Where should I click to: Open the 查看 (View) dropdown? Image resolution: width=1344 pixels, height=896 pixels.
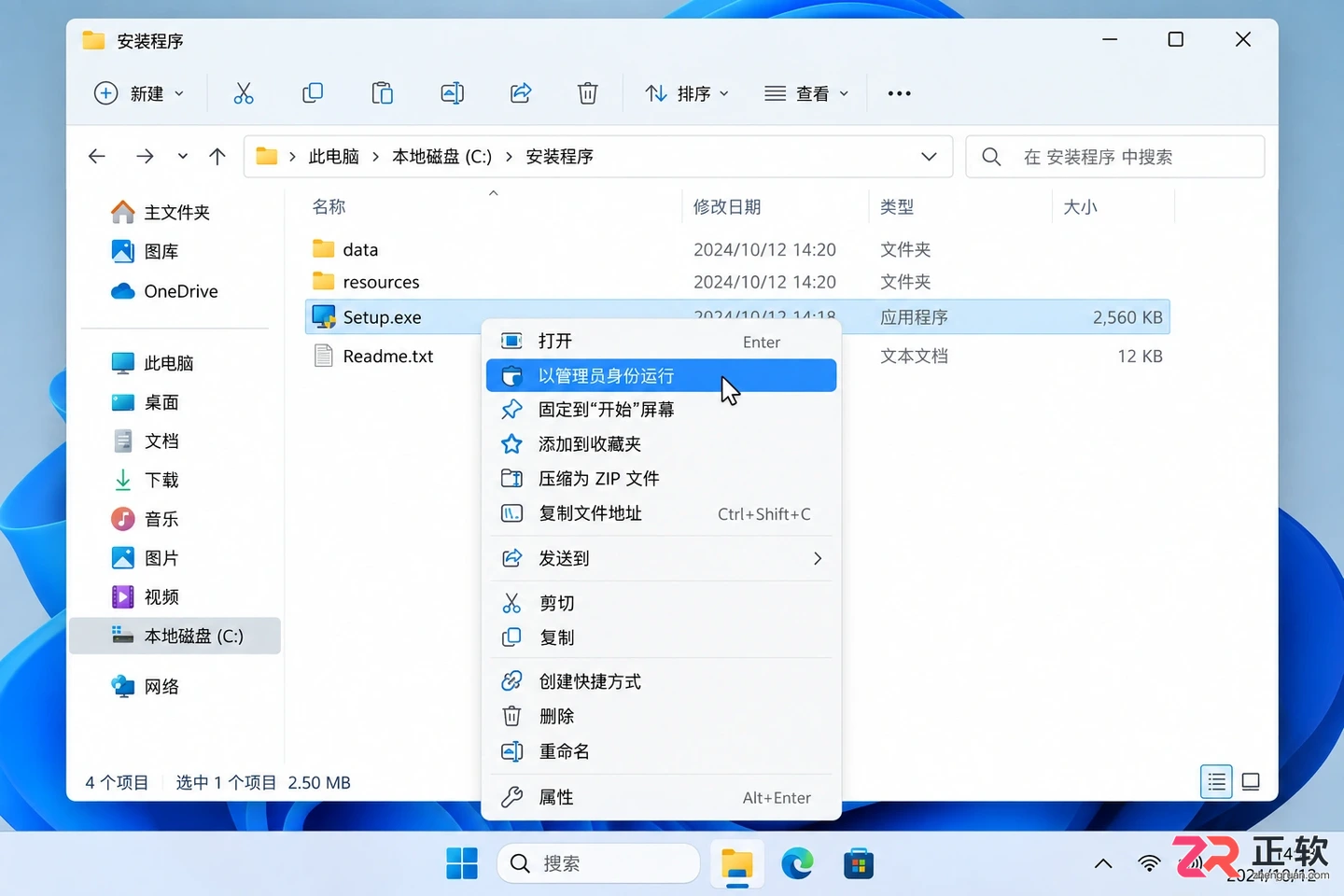(806, 93)
